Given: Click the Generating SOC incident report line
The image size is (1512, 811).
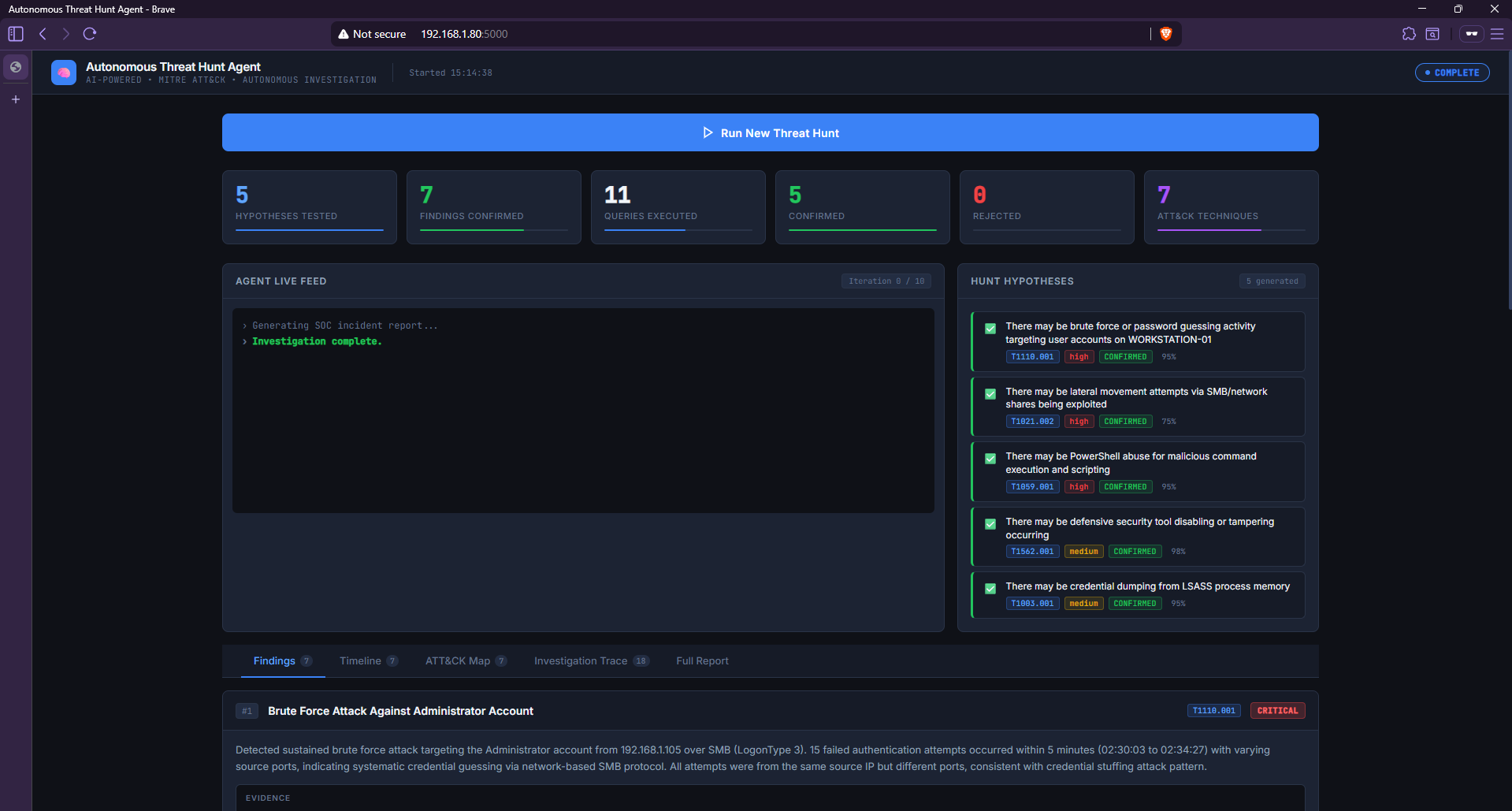Looking at the screenshot, I should click(x=344, y=326).
